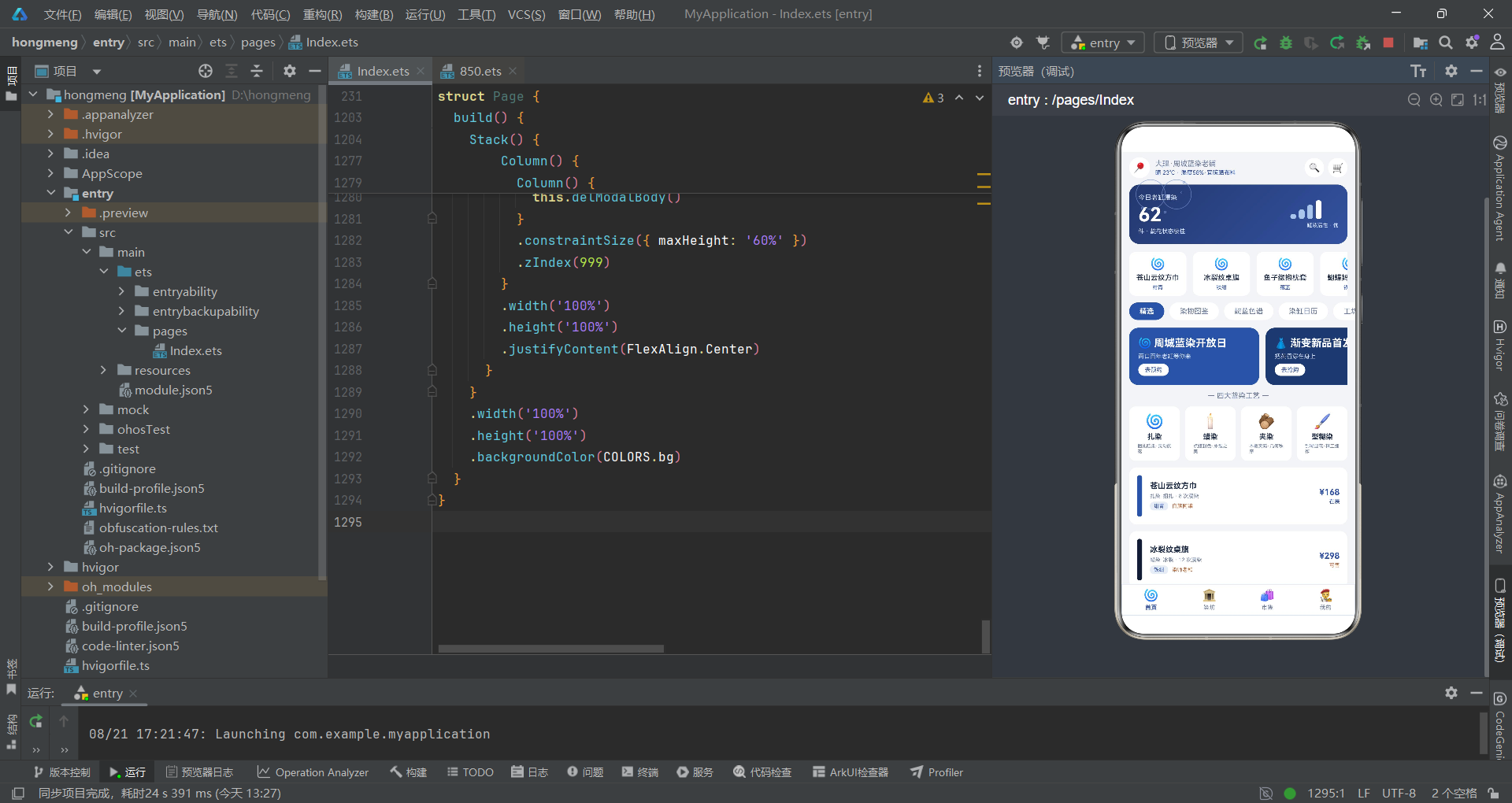Zoom in the previewer

1436,100
